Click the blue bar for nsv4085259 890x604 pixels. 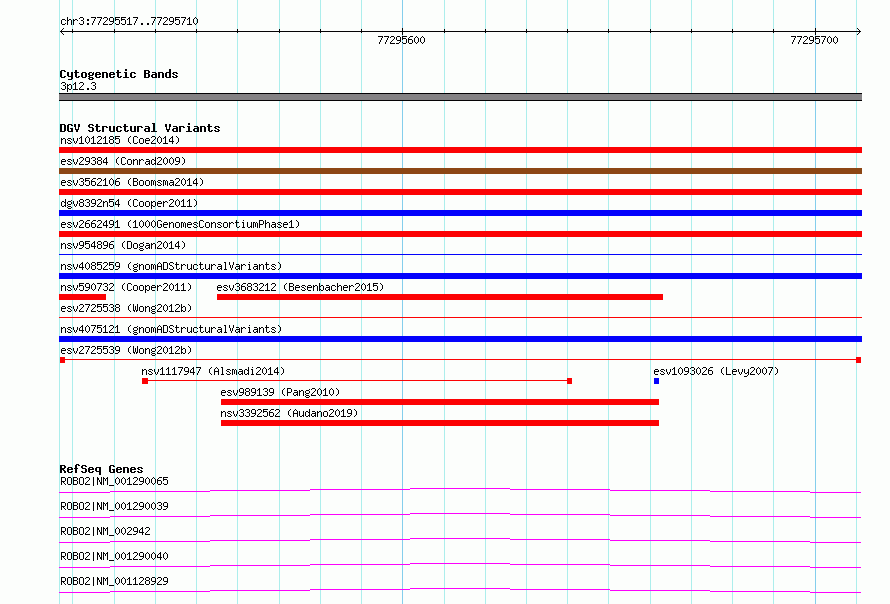pos(460,276)
